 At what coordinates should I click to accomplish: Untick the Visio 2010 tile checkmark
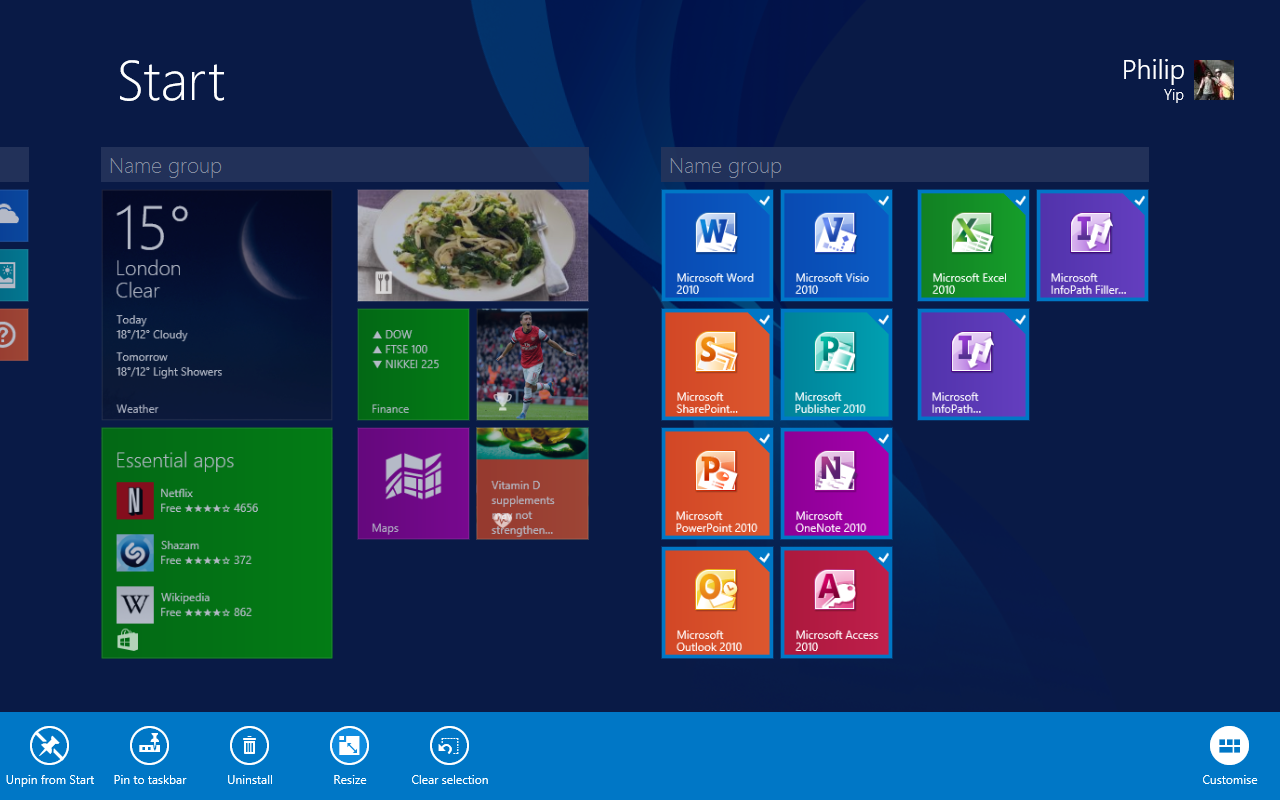[x=883, y=200]
